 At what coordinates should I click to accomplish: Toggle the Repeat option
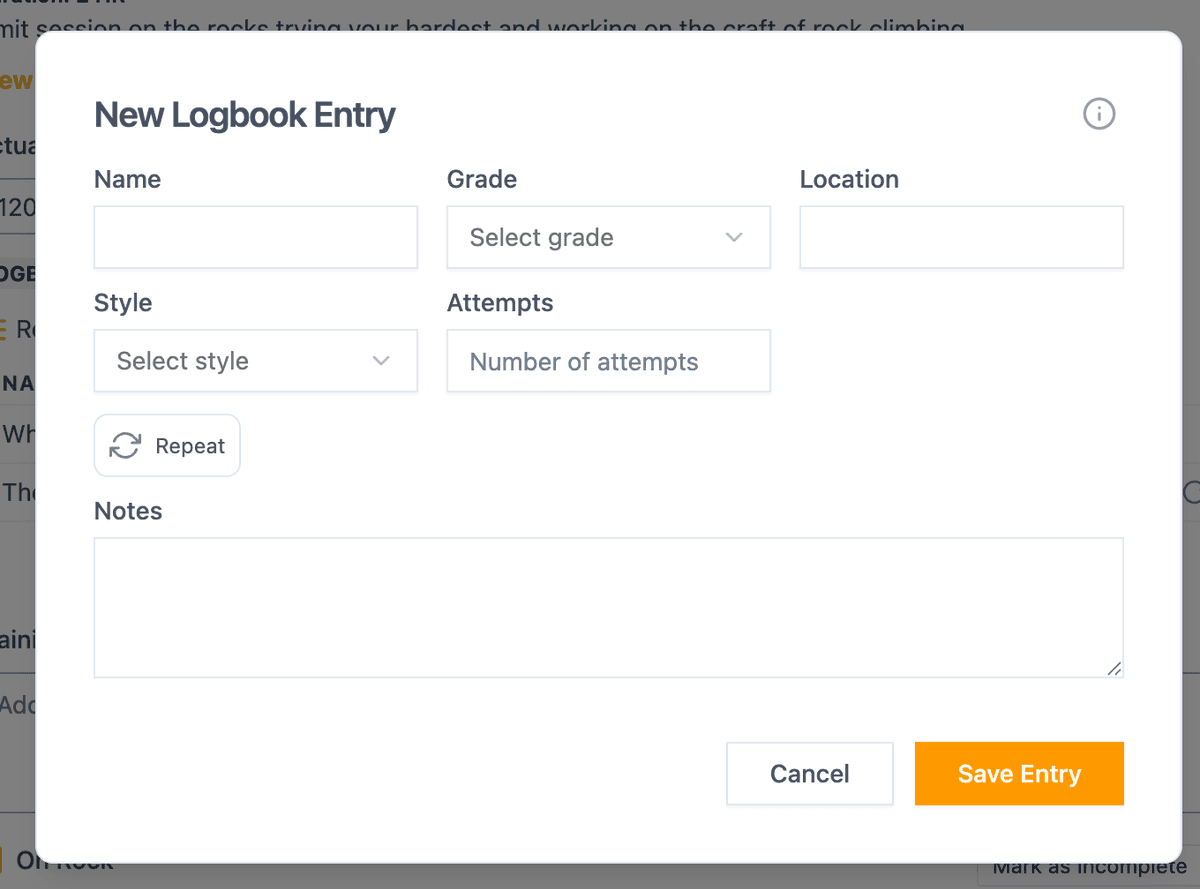tap(167, 446)
